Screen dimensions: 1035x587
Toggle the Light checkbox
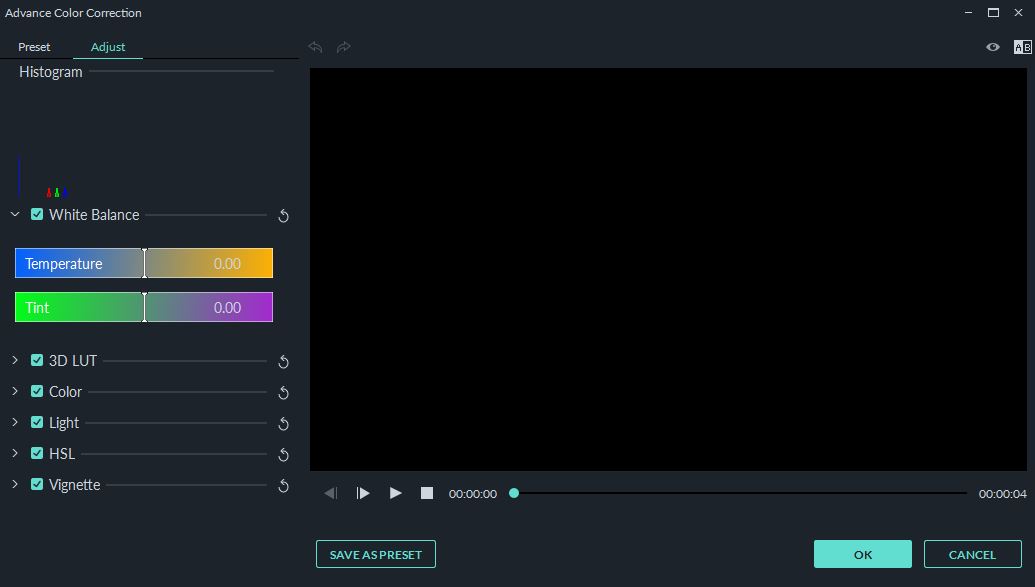[37, 422]
